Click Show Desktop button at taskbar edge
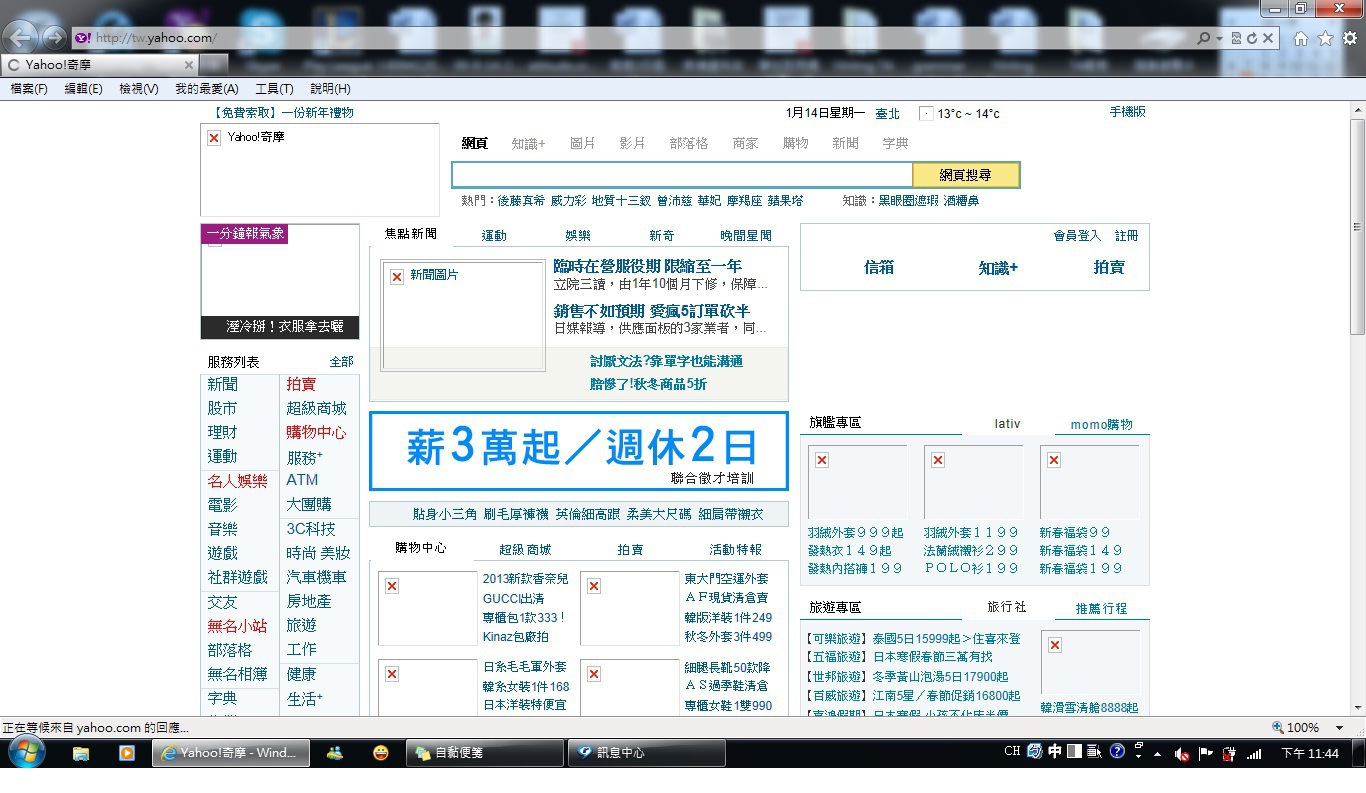Screen dimensions: 1366x793 tap(1359, 754)
